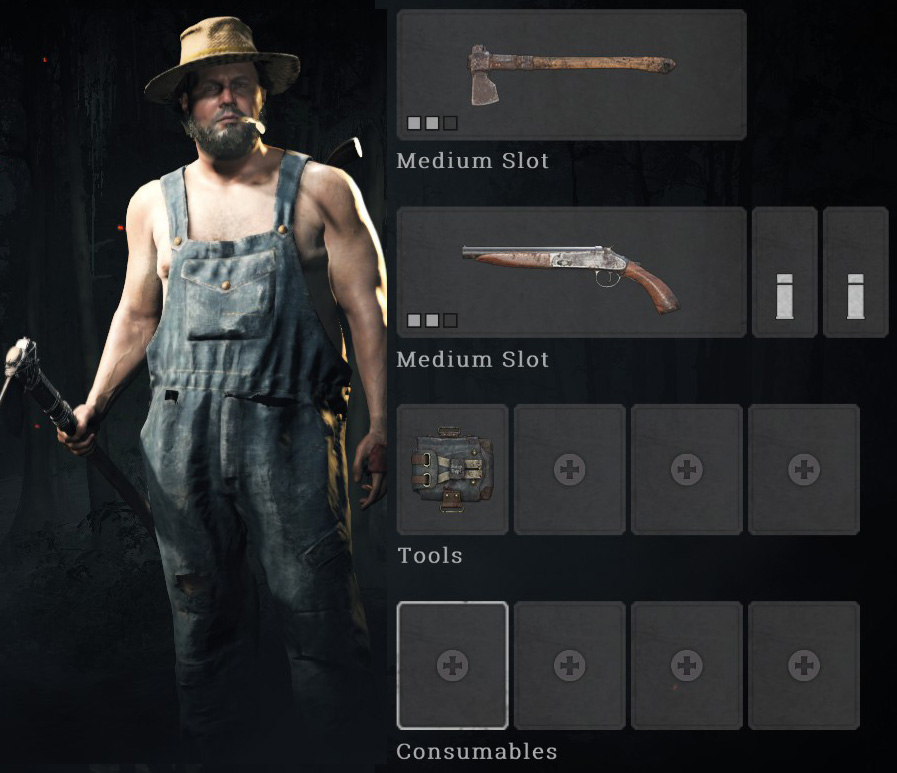Click the Medium Slot label under shotgun
Image resolution: width=897 pixels, height=773 pixels.
473,359
